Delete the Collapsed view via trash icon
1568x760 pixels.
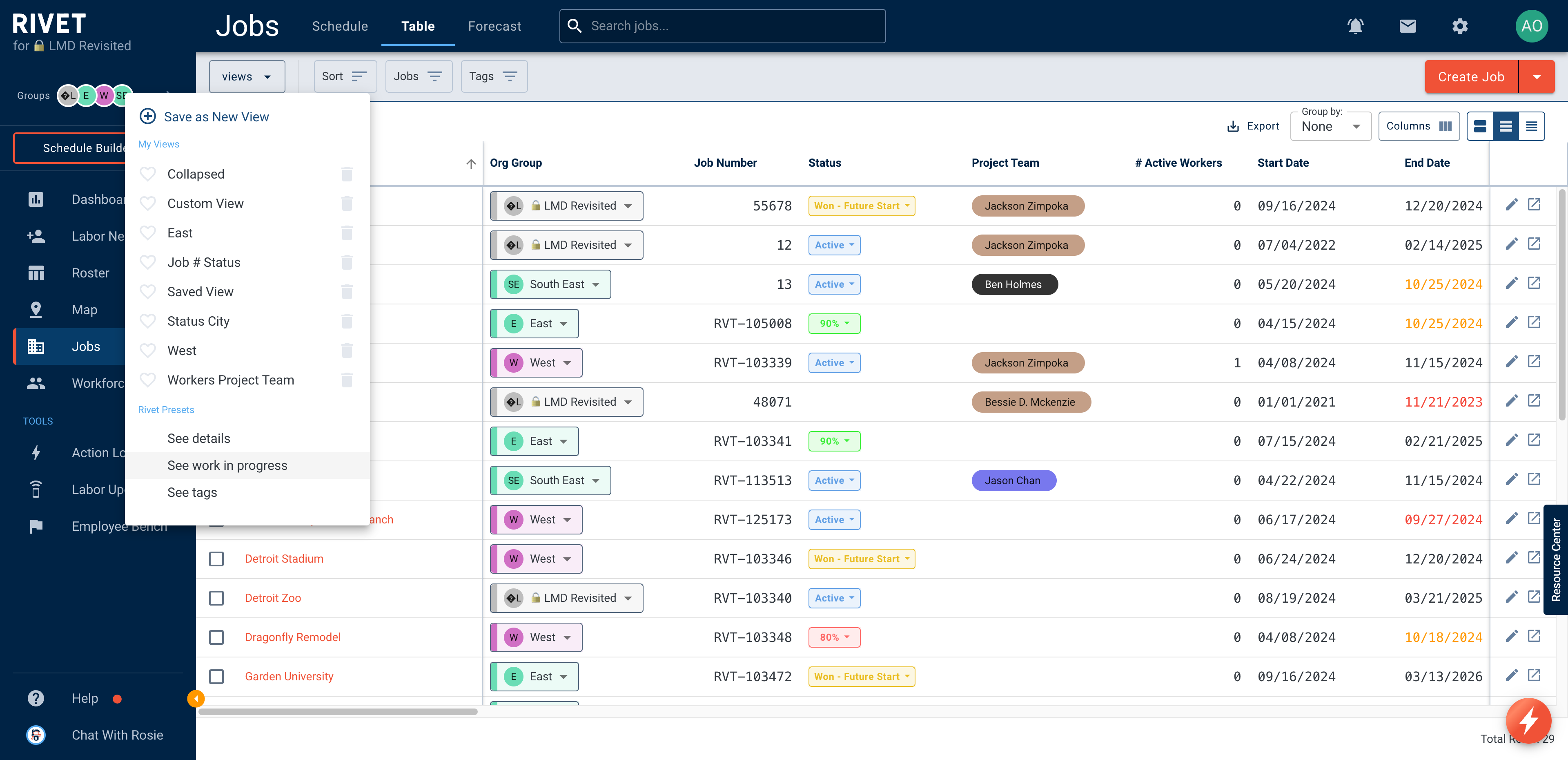coord(347,174)
